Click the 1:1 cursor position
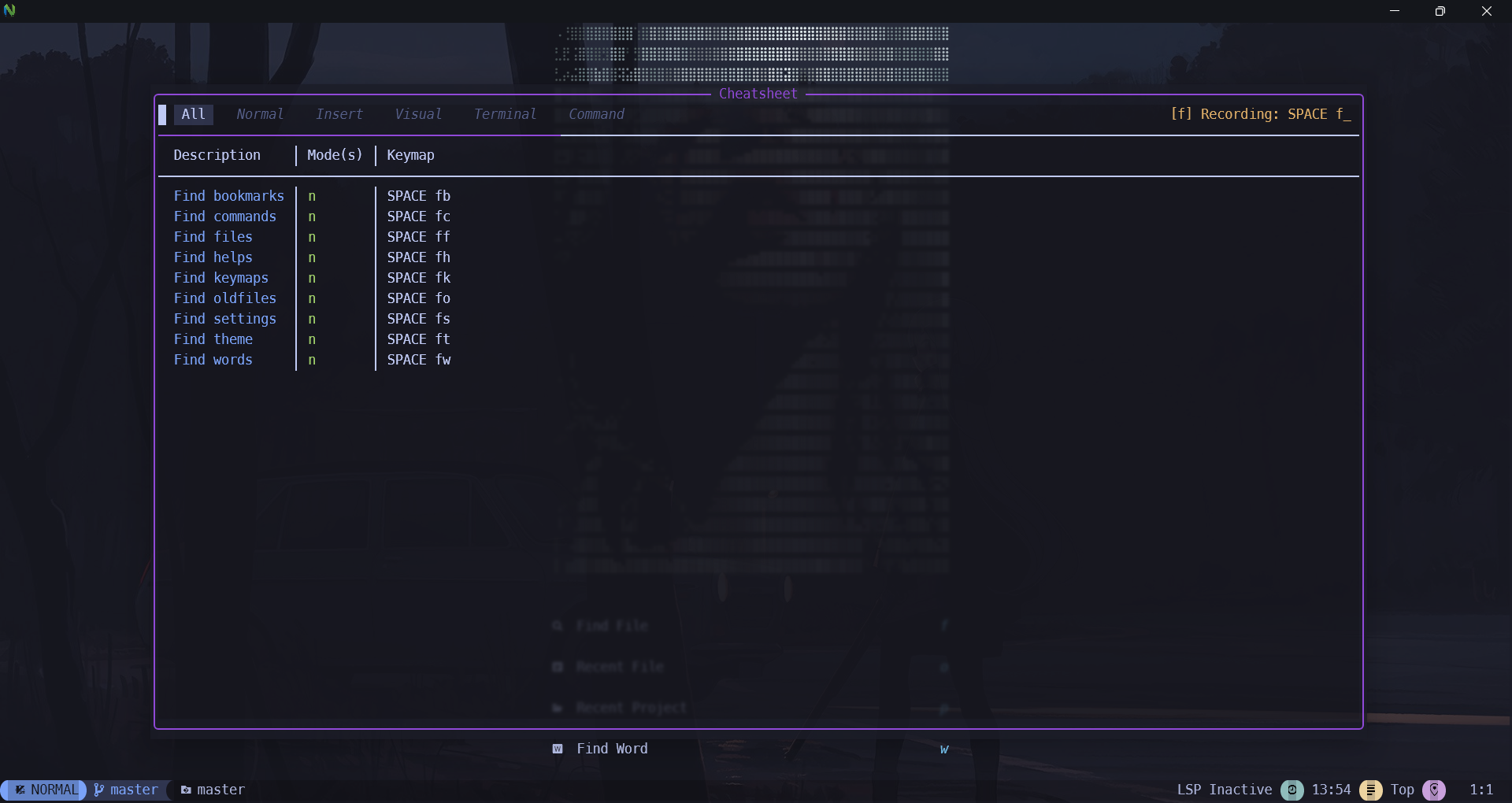This screenshot has width=1512, height=803. click(1481, 790)
